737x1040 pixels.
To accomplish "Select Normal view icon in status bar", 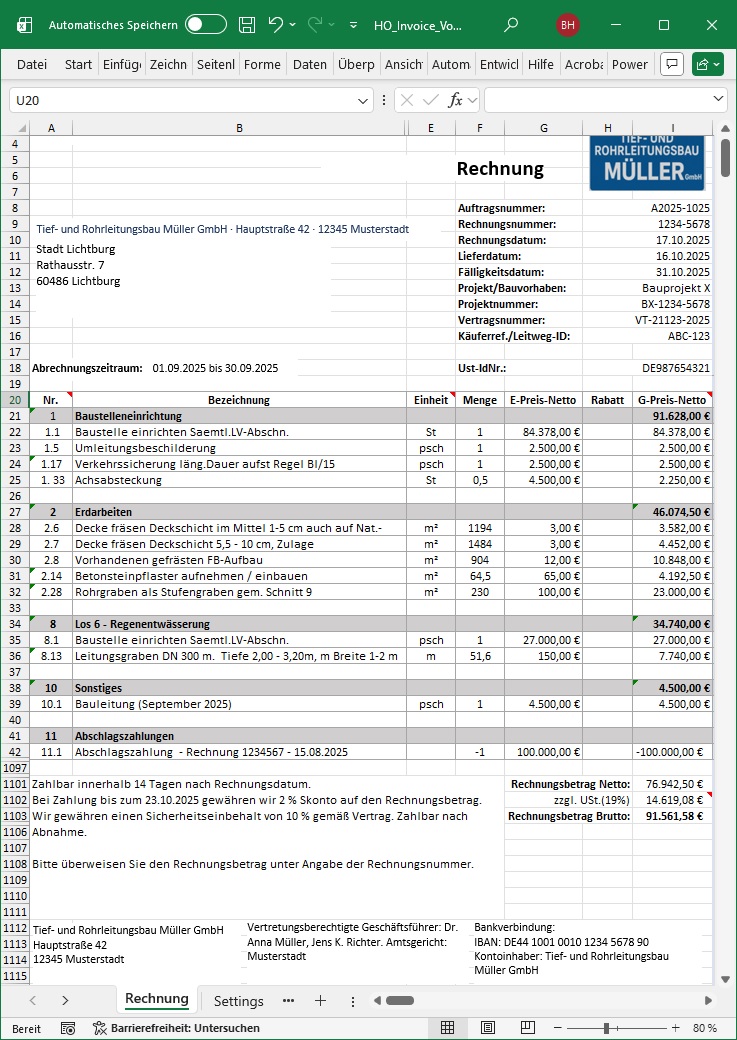I will (x=449, y=1028).
